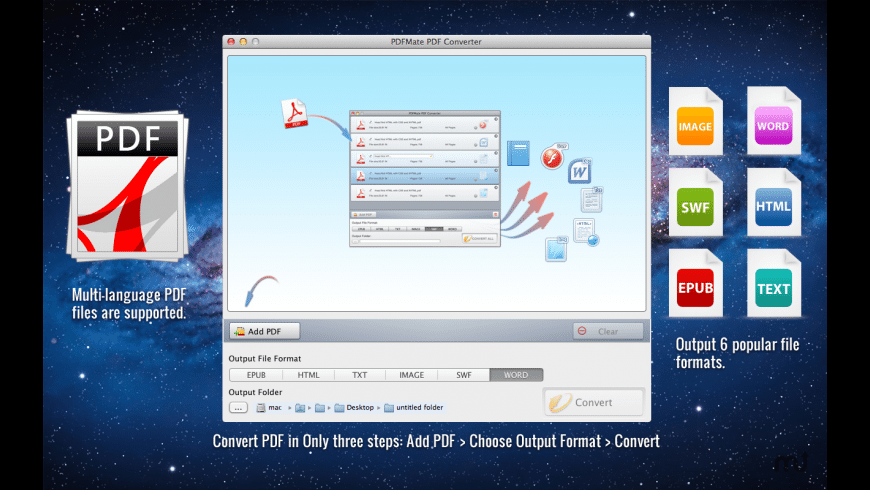Click the red EPUB file icon
This screenshot has height=490, width=870.
(695, 288)
